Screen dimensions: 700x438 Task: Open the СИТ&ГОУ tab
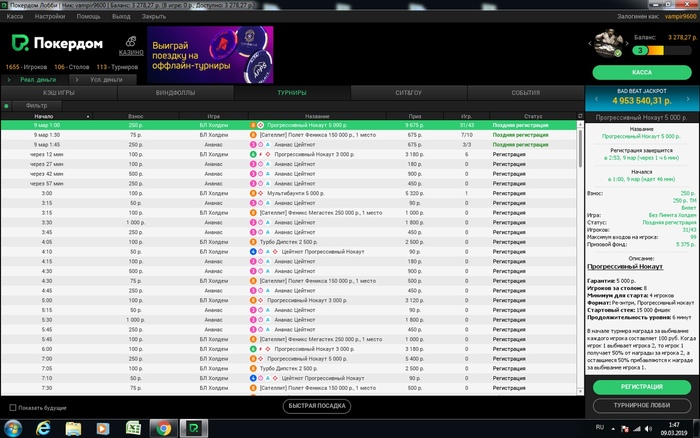coord(408,93)
